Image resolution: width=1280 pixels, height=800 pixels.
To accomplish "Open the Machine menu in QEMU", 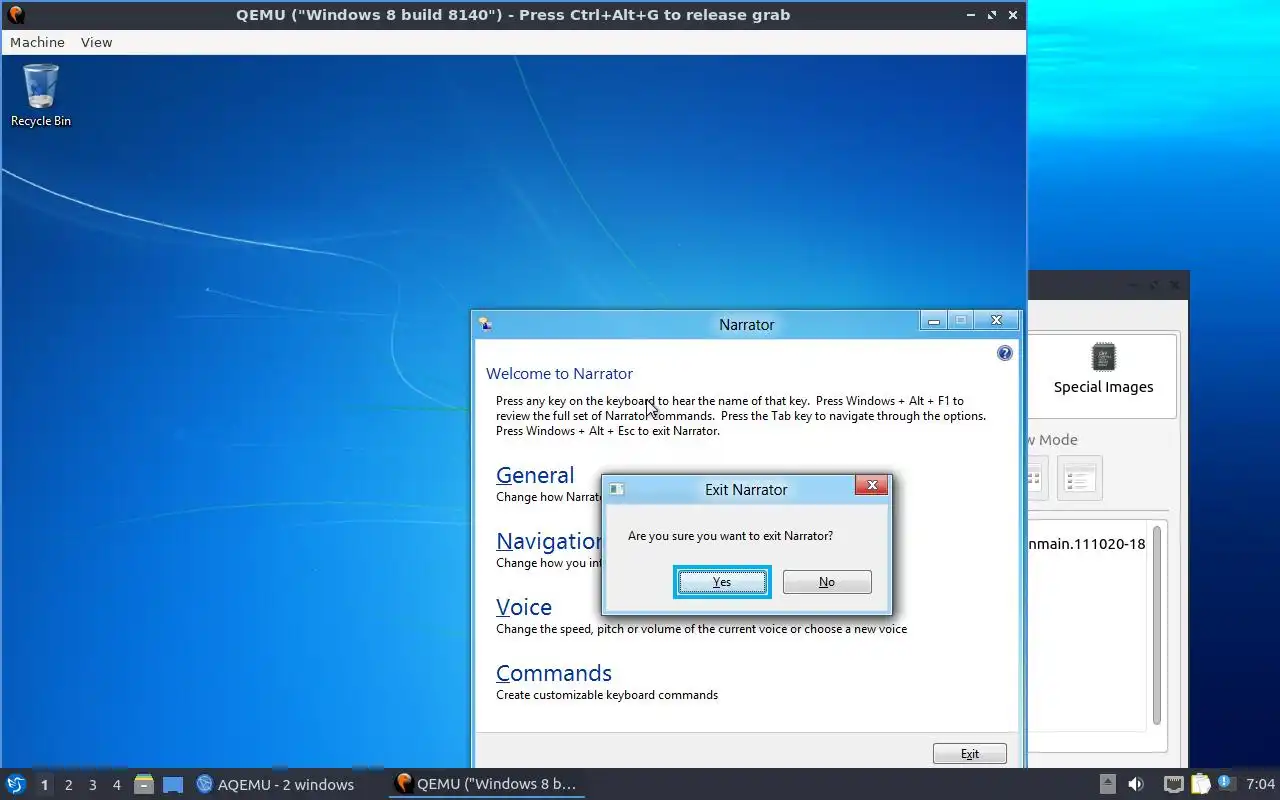I will coord(37,42).
